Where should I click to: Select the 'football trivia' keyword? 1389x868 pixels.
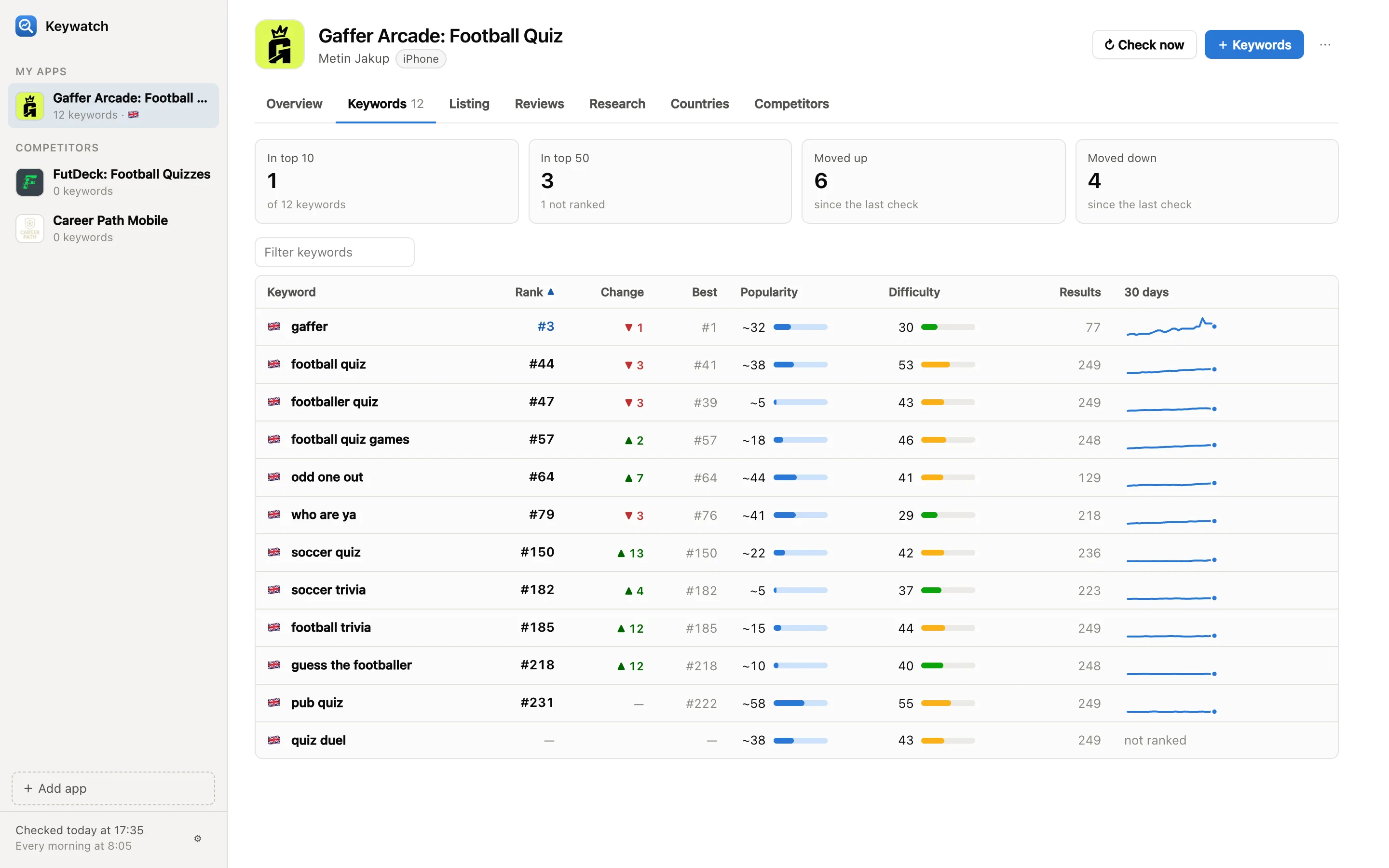pyautogui.click(x=330, y=627)
